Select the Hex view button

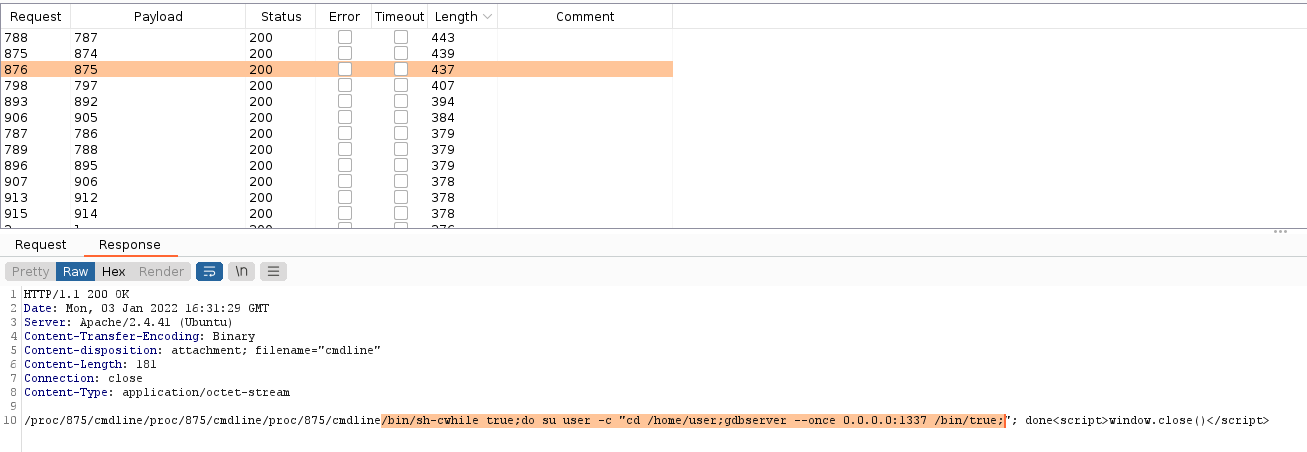pyautogui.click(x=114, y=271)
